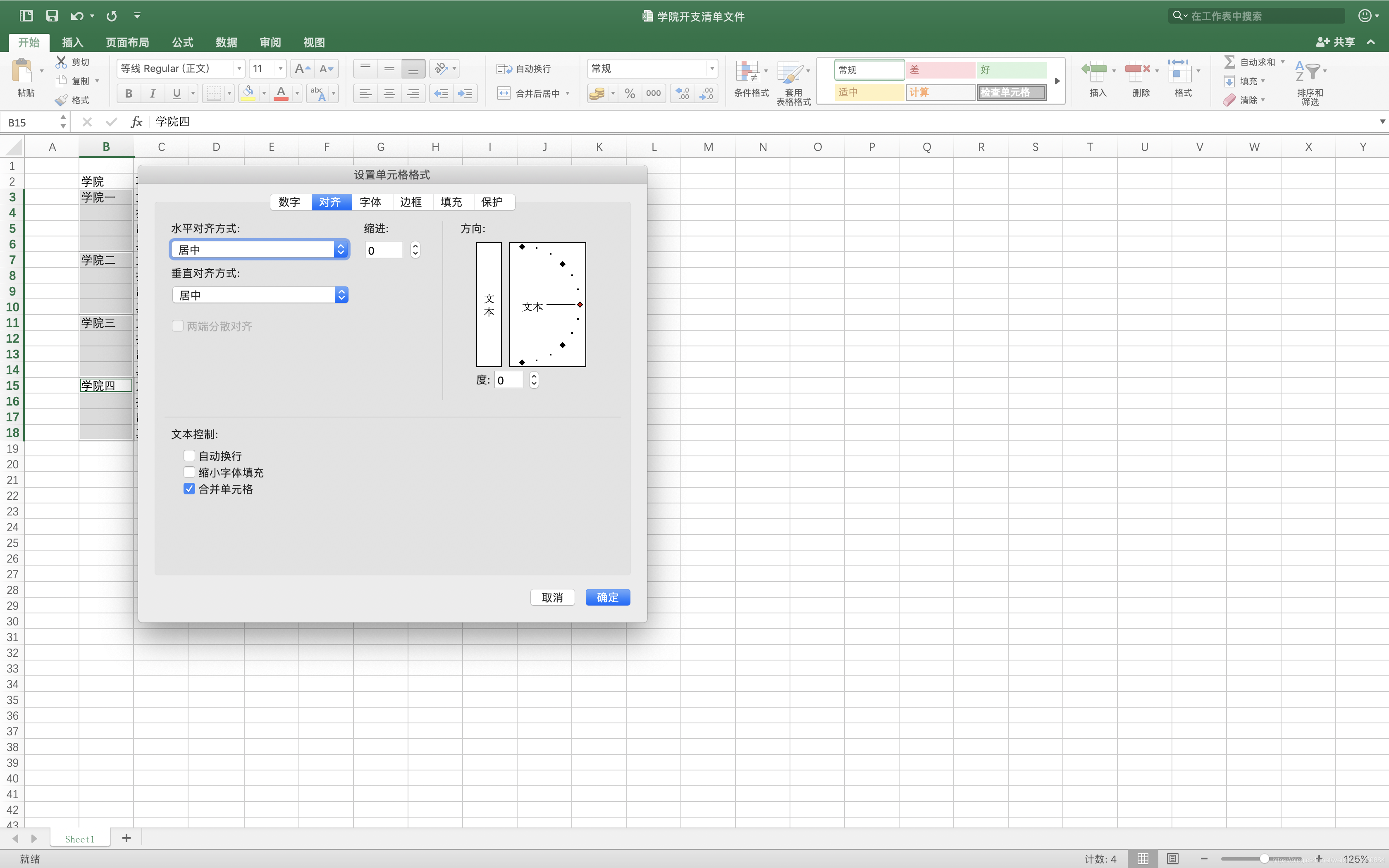Click the Save icon in title bar

click(52, 16)
